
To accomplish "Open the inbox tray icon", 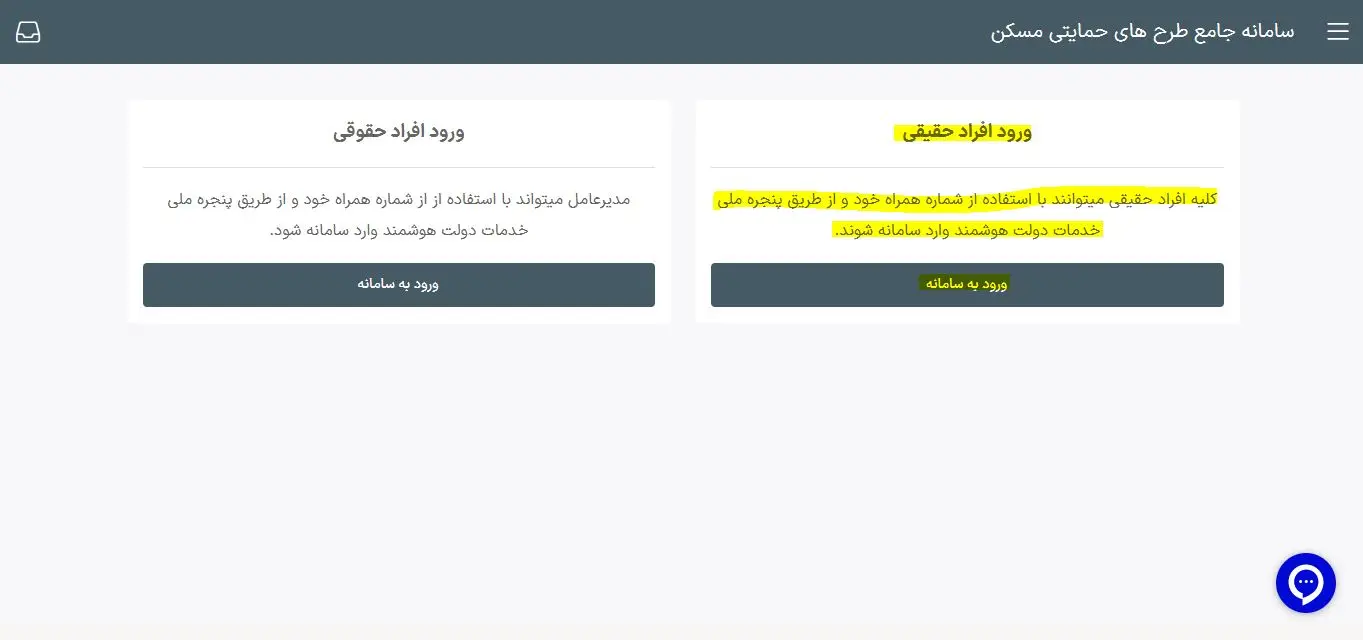I will [x=28, y=32].
